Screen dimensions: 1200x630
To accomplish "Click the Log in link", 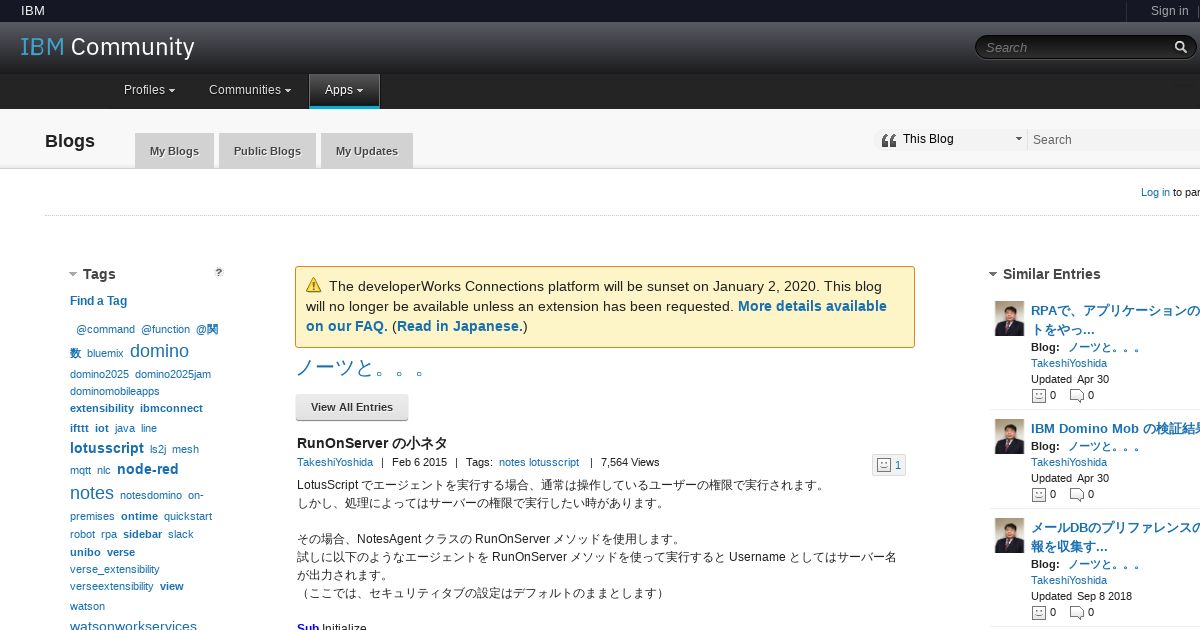I will (x=1155, y=192).
